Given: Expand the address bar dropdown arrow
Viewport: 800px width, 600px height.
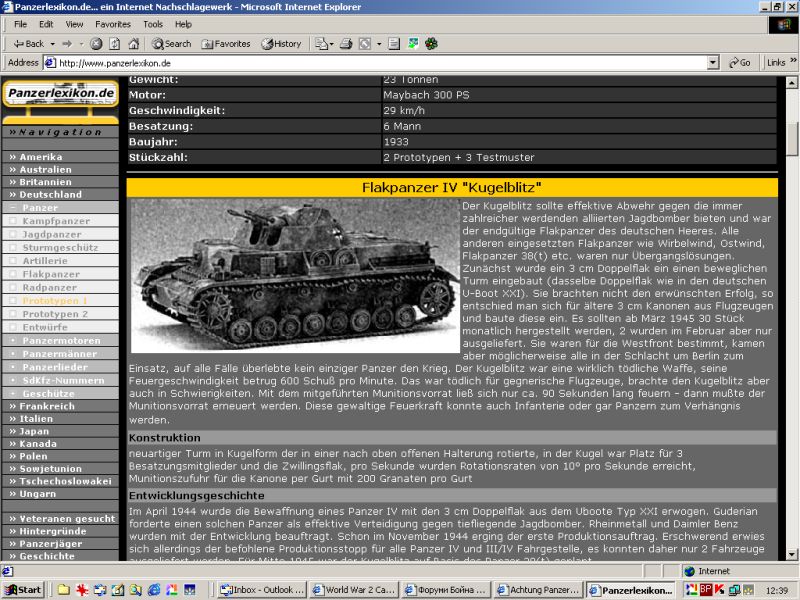Looking at the screenshot, I should [x=713, y=62].
